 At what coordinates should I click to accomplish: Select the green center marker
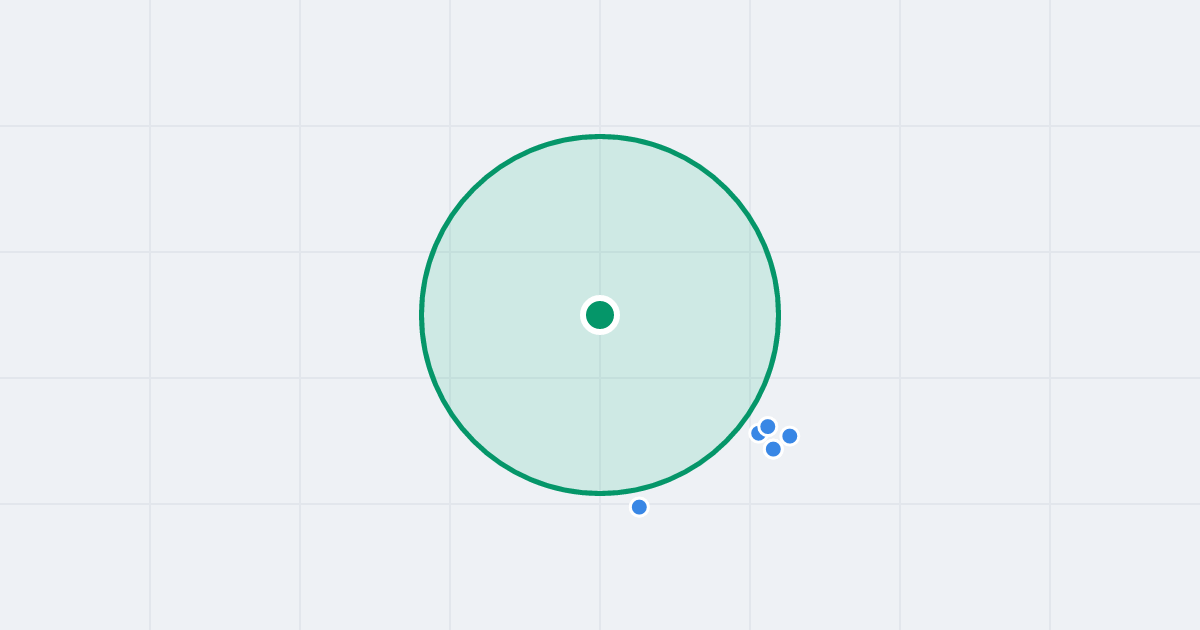coord(600,315)
